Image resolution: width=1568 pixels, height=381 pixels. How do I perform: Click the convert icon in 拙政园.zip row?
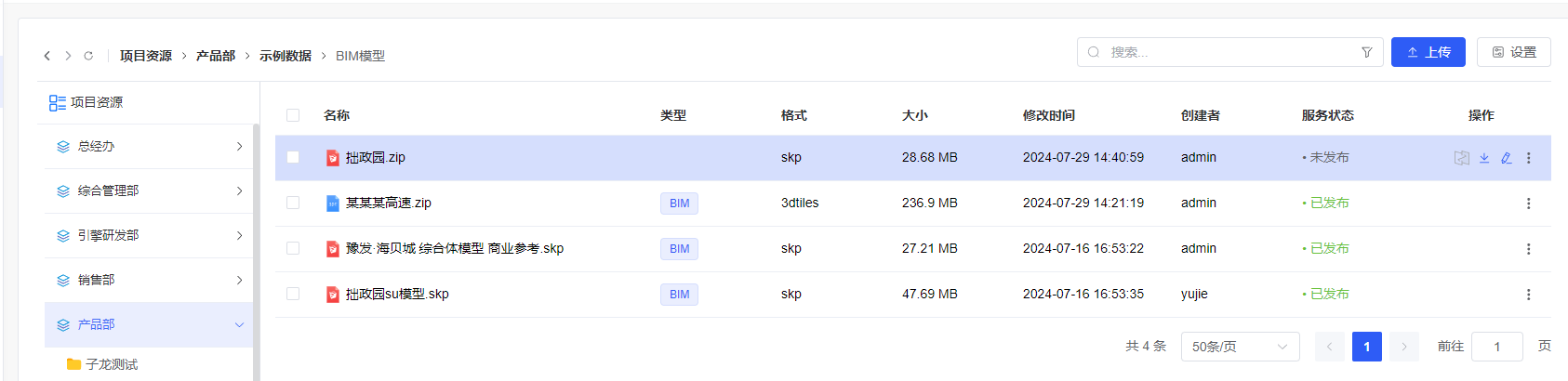coord(1462,158)
